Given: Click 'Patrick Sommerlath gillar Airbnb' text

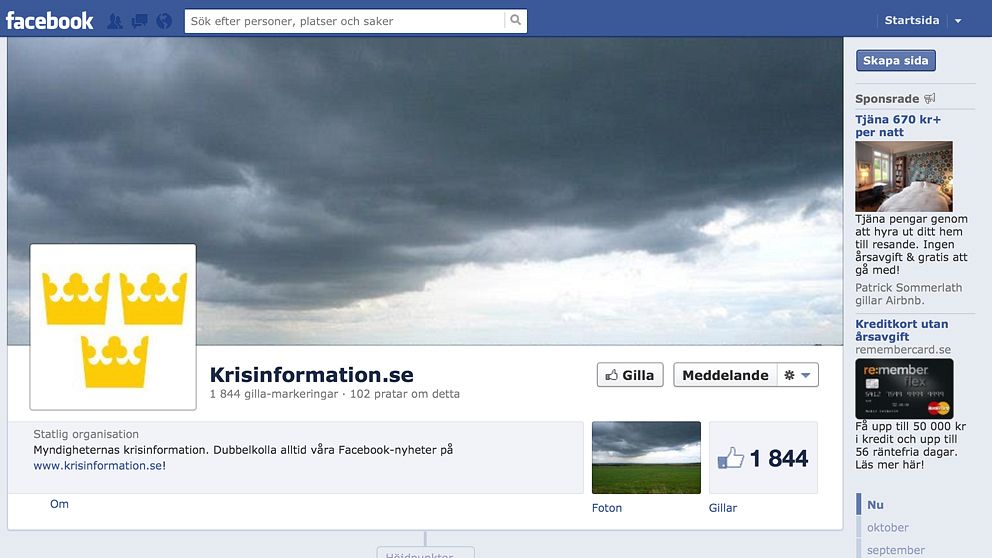Looking at the screenshot, I should tap(908, 294).
